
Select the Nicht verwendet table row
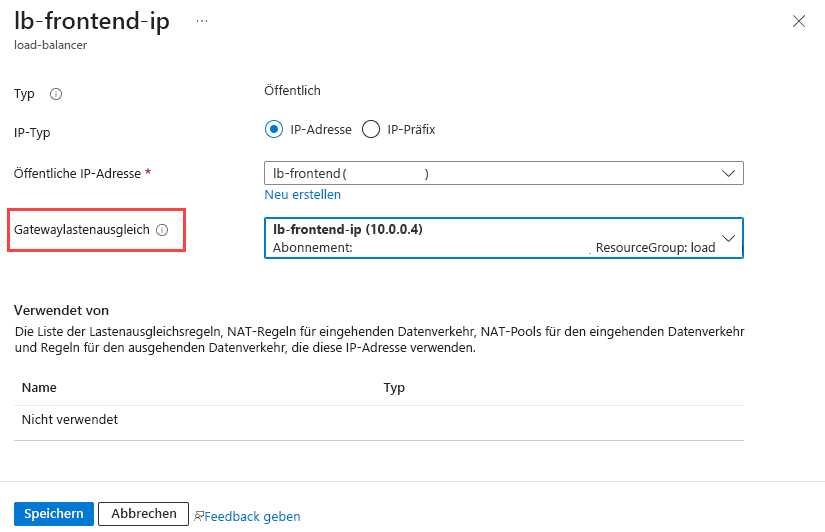[379, 420]
